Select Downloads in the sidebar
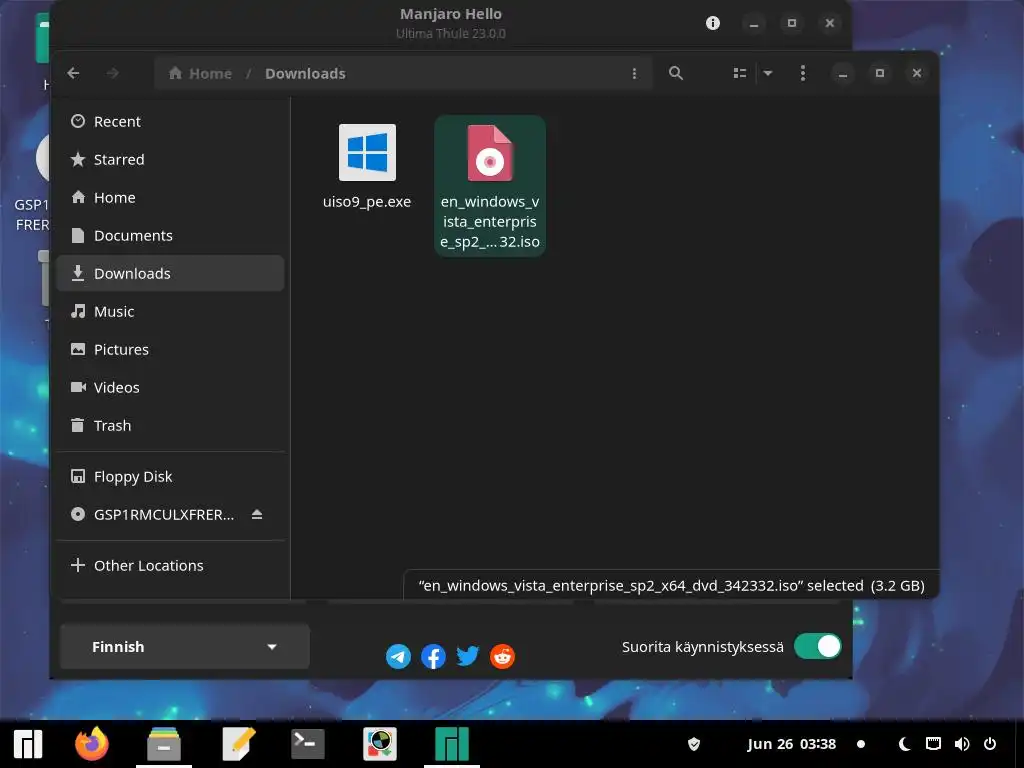Image resolution: width=1024 pixels, height=768 pixels. tap(170, 273)
